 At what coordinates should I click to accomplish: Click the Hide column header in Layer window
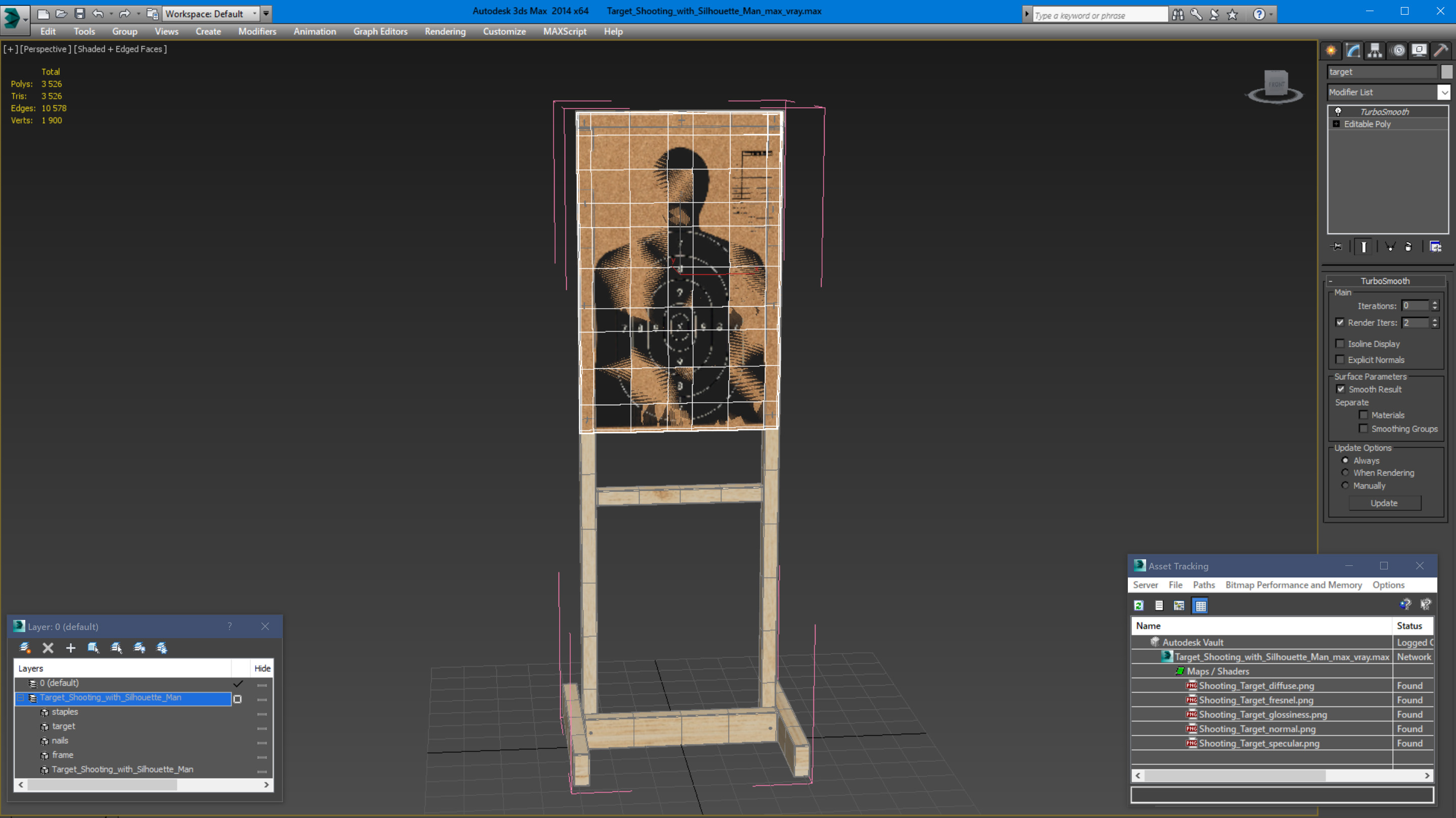click(262, 668)
